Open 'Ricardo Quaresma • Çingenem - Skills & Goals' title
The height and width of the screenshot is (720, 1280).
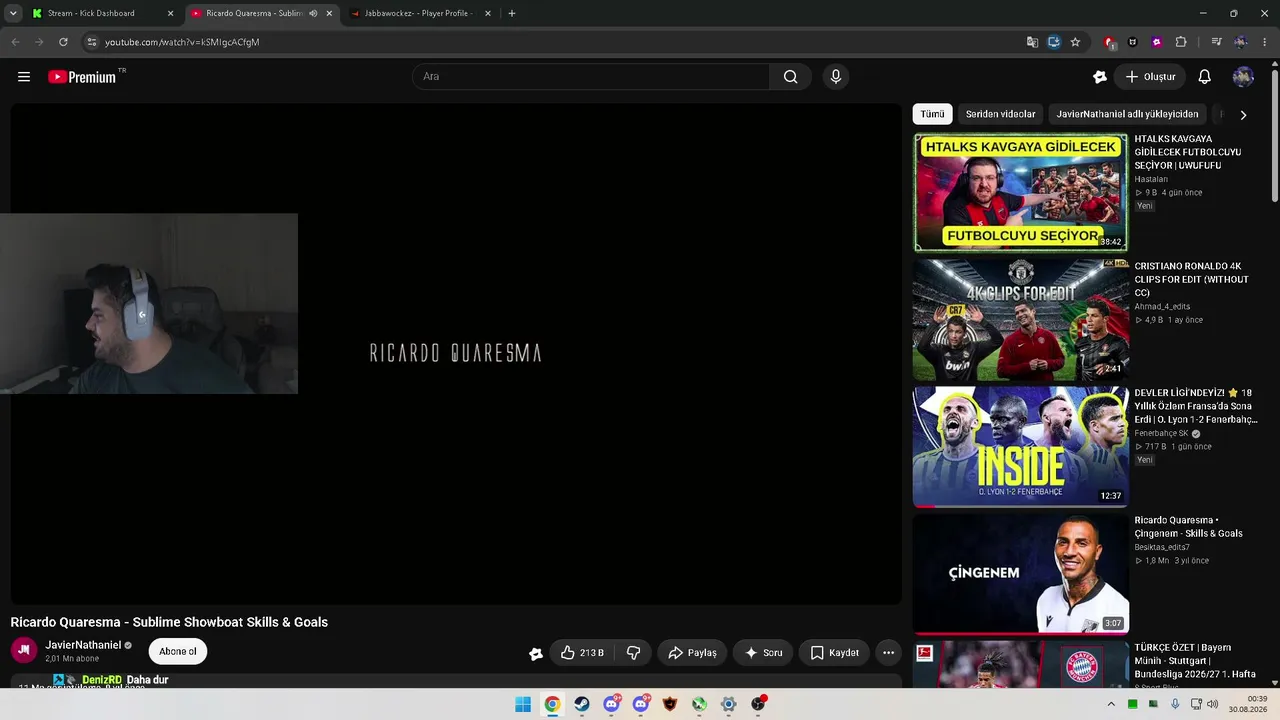(1188, 527)
